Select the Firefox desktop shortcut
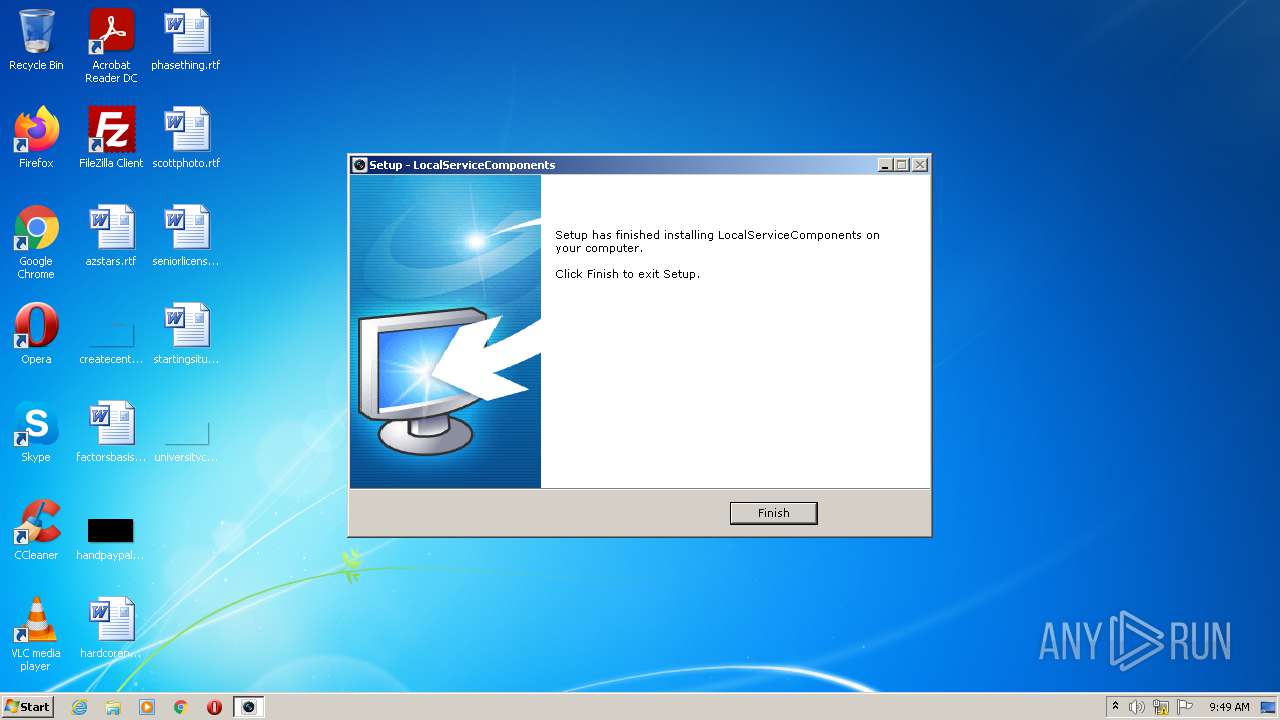Screen dimensions: 1280x720 [36, 138]
